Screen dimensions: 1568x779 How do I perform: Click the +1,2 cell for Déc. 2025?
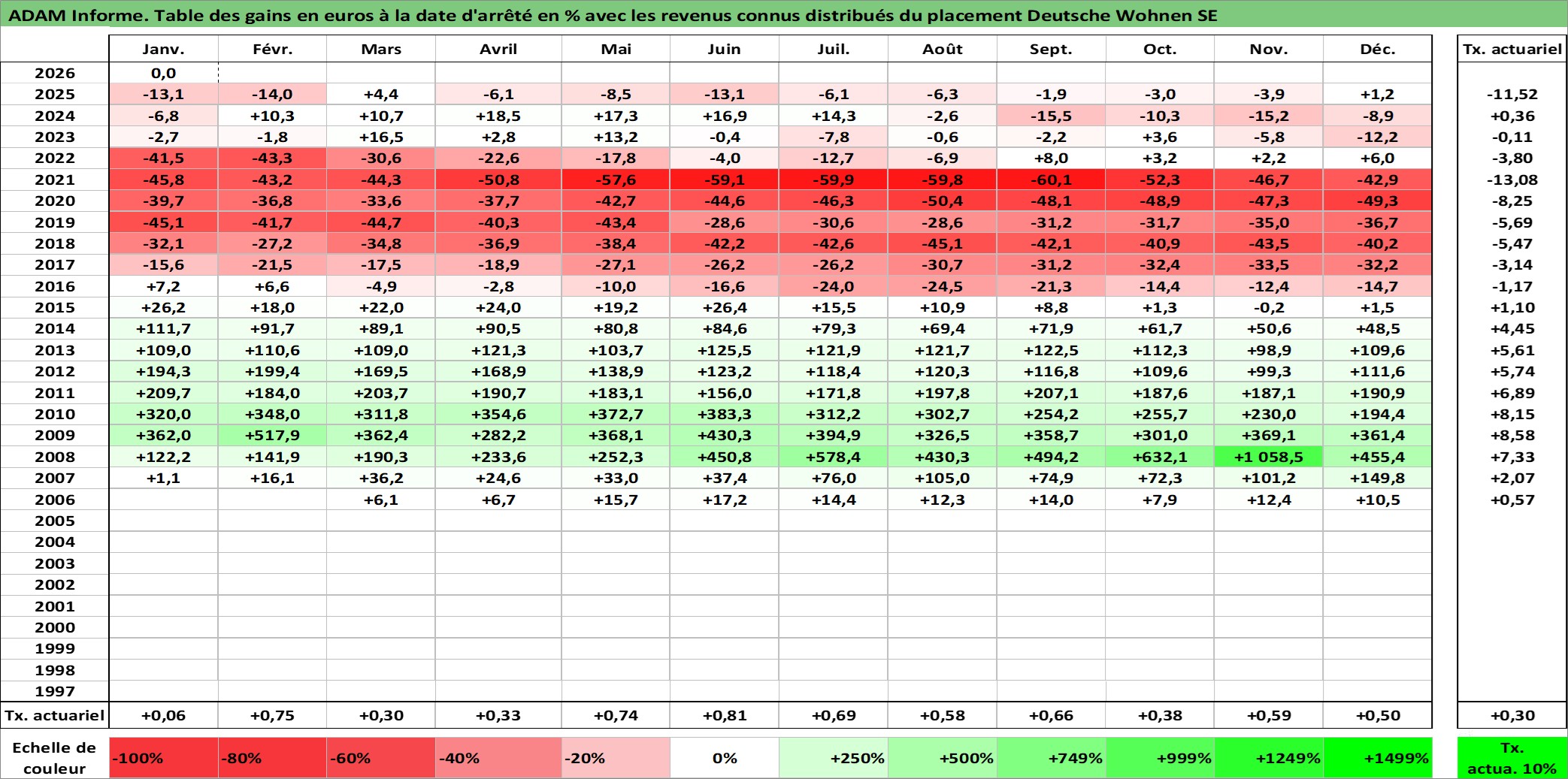pos(1378,94)
